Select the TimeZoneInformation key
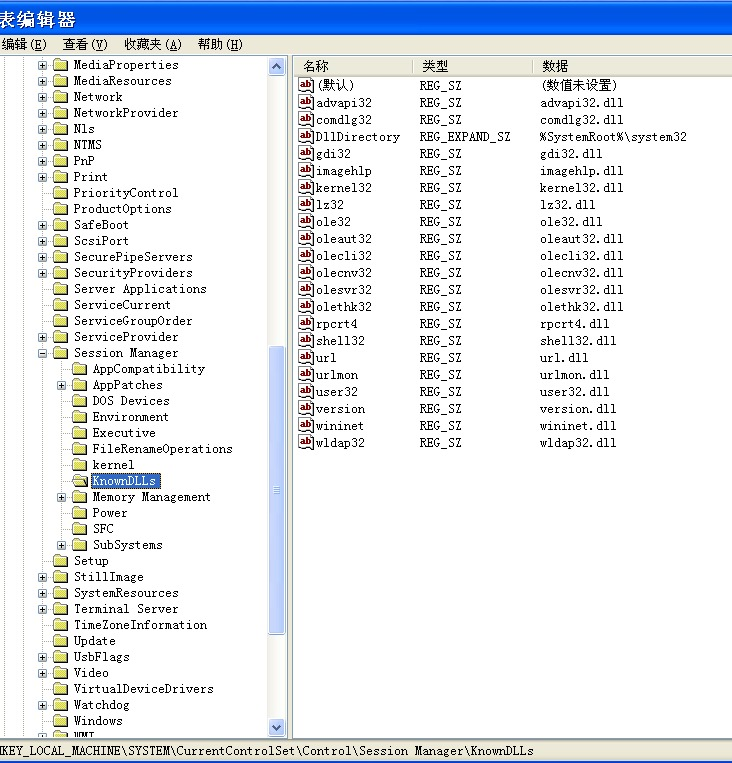 coord(140,625)
